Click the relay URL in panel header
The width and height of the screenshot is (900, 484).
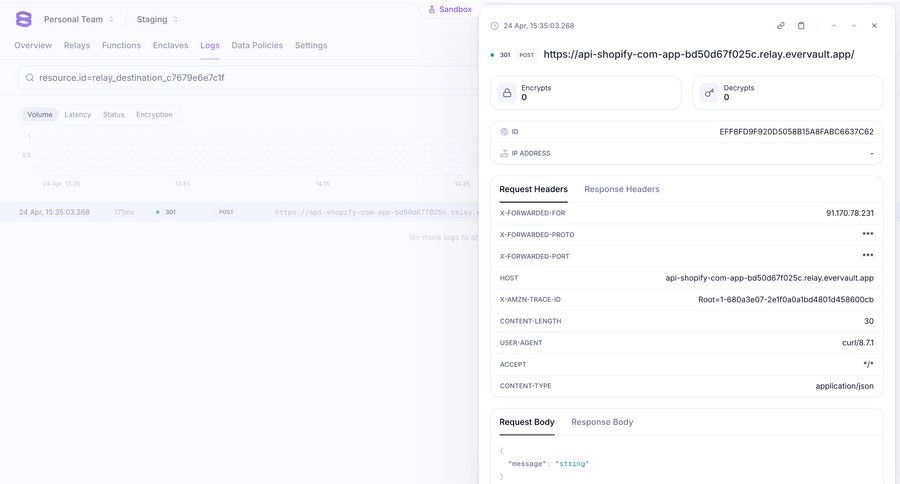pos(699,55)
